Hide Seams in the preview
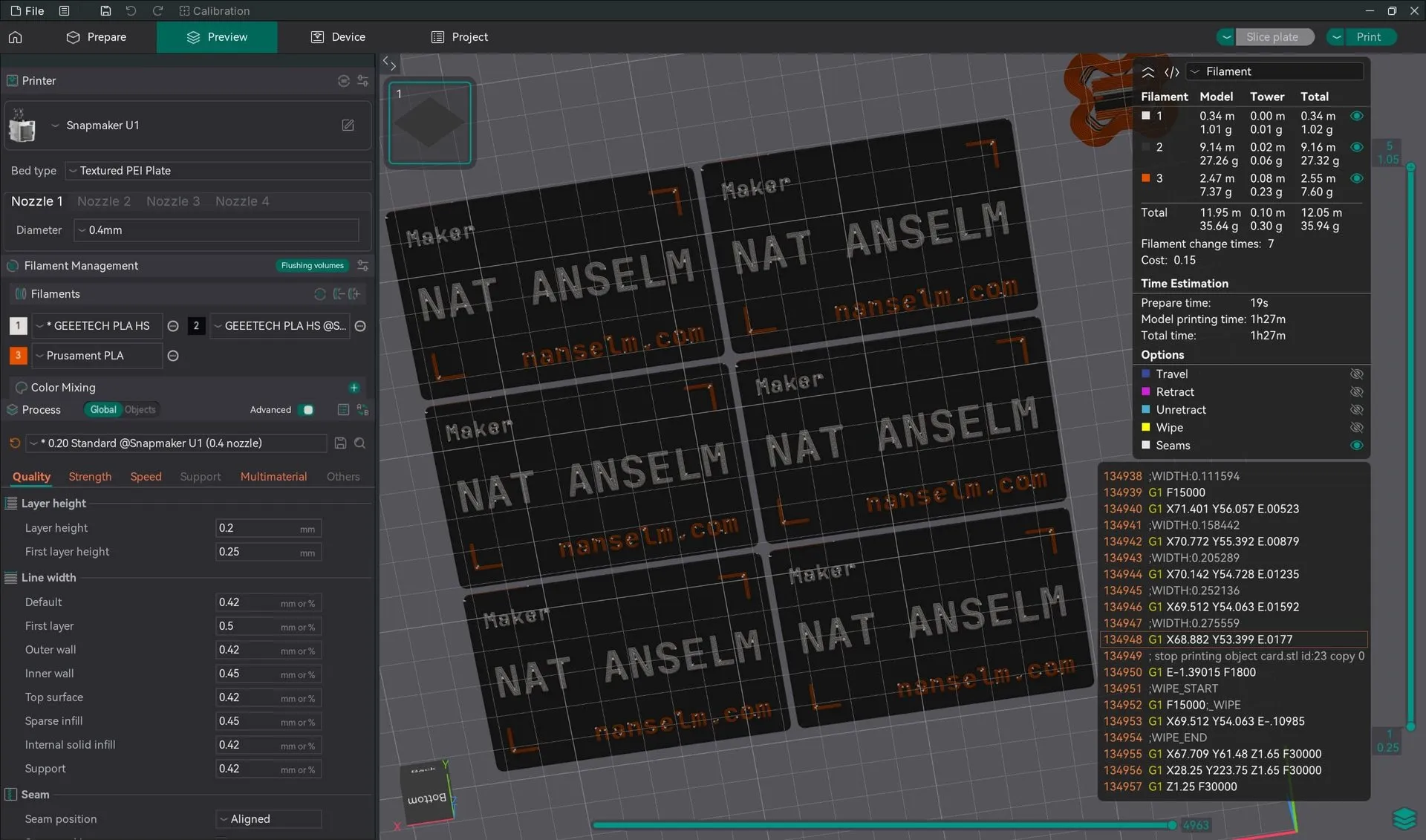Image resolution: width=1426 pixels, height=840 pixels. click(x=1357, y=446)
